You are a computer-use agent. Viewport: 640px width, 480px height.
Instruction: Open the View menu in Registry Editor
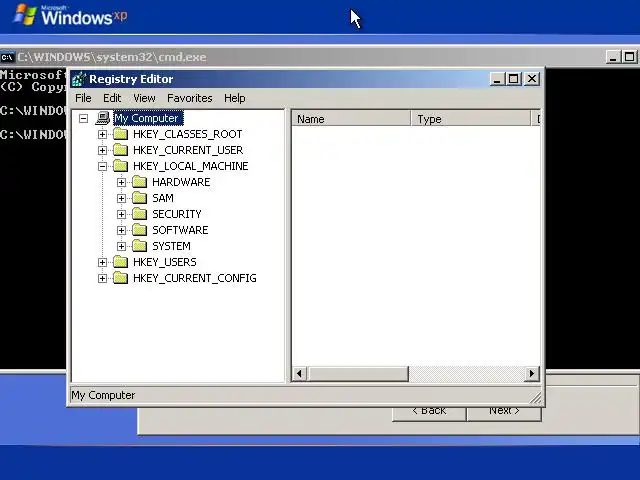[x=144, y=98]
